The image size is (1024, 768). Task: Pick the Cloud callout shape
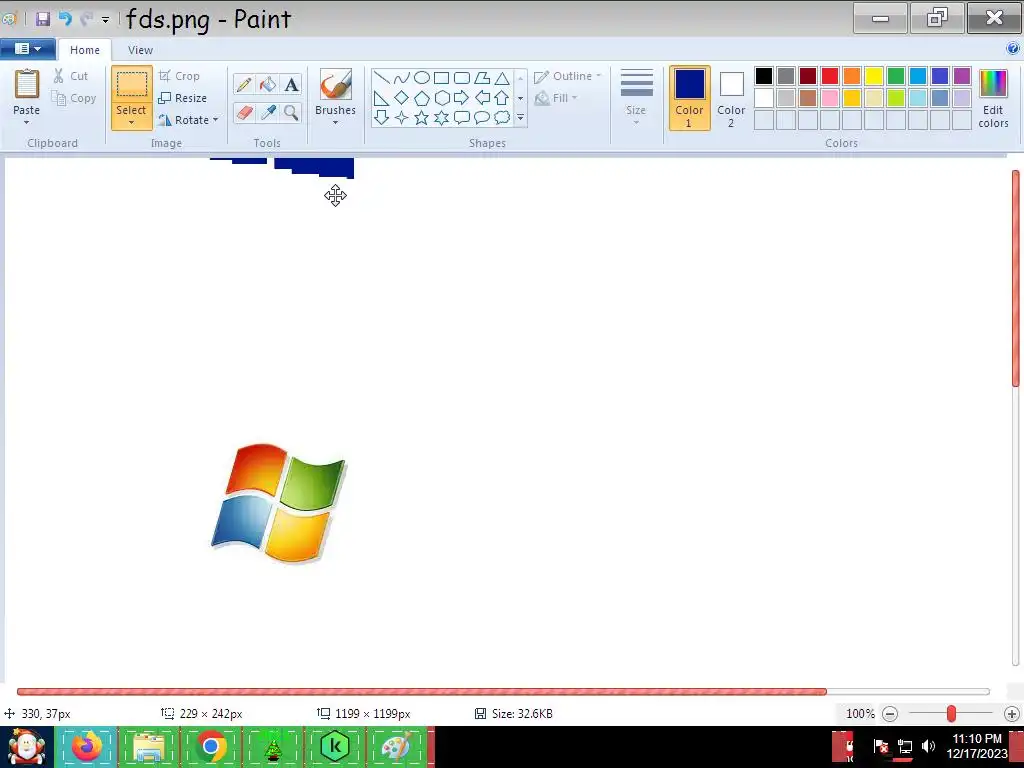(x=502, y=118)
